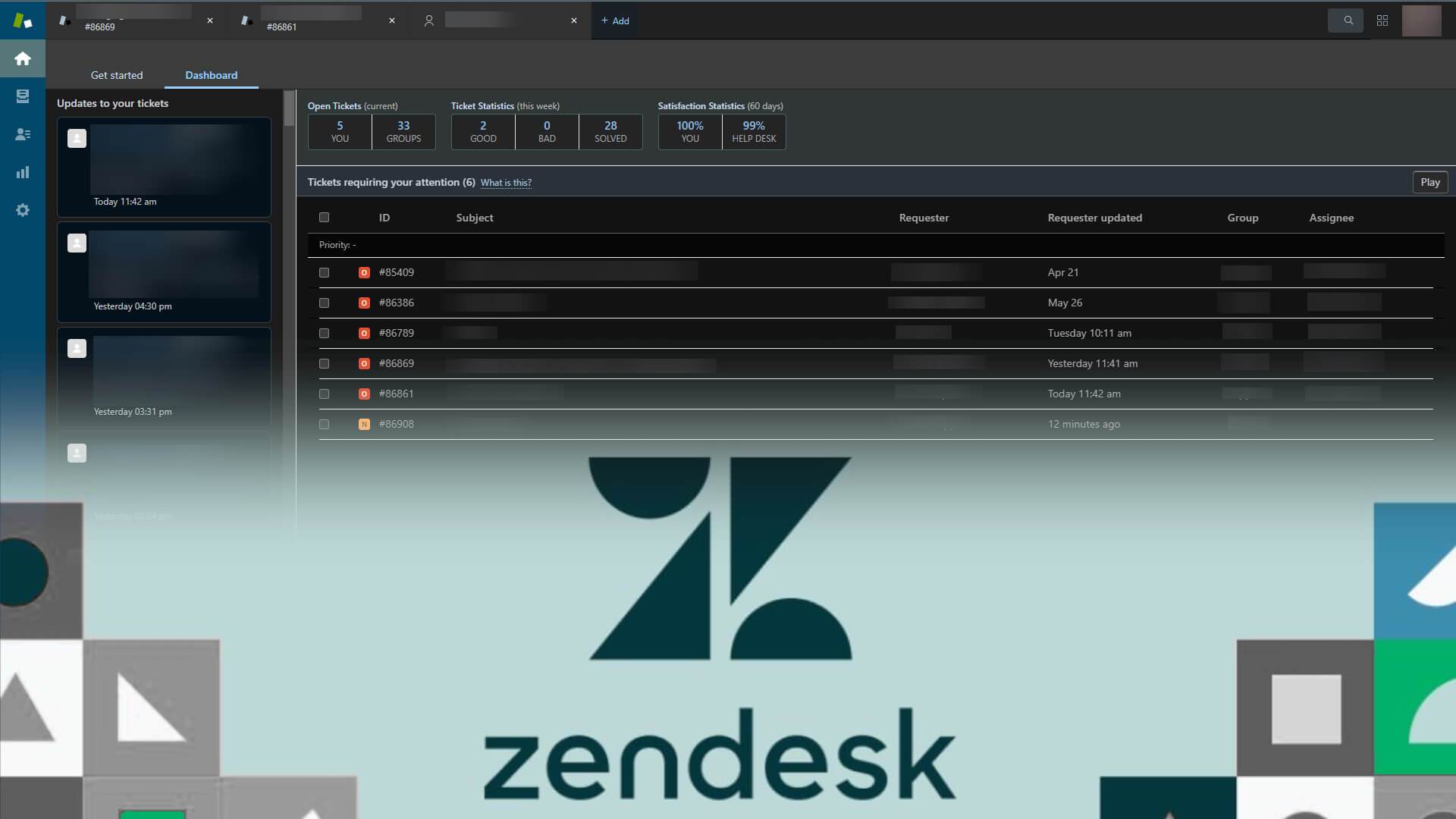Open the products grid icon
This screenshot has width=1456, height=819.
(1382, 20)
